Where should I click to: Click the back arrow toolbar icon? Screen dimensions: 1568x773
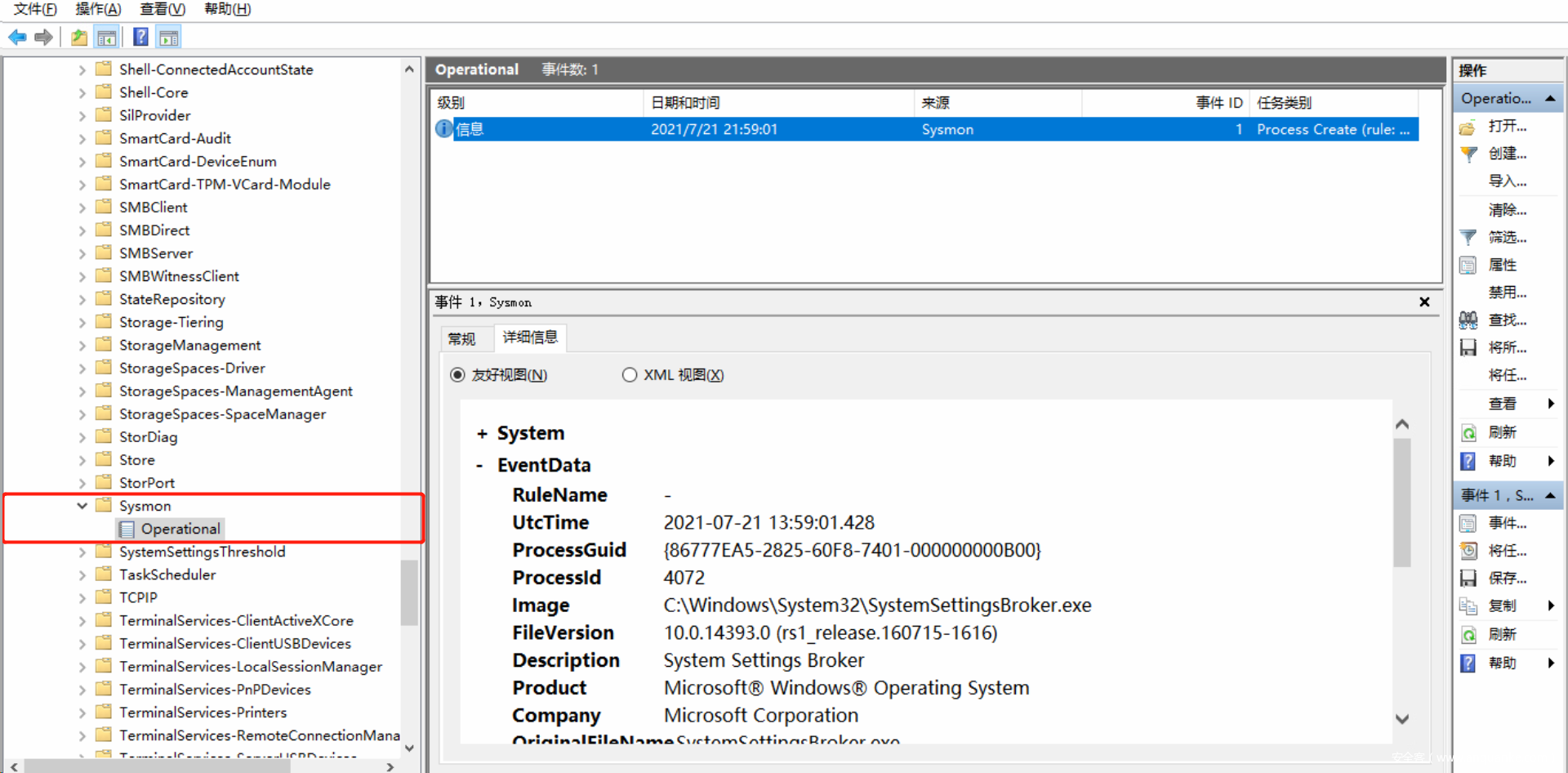(17, 37)
